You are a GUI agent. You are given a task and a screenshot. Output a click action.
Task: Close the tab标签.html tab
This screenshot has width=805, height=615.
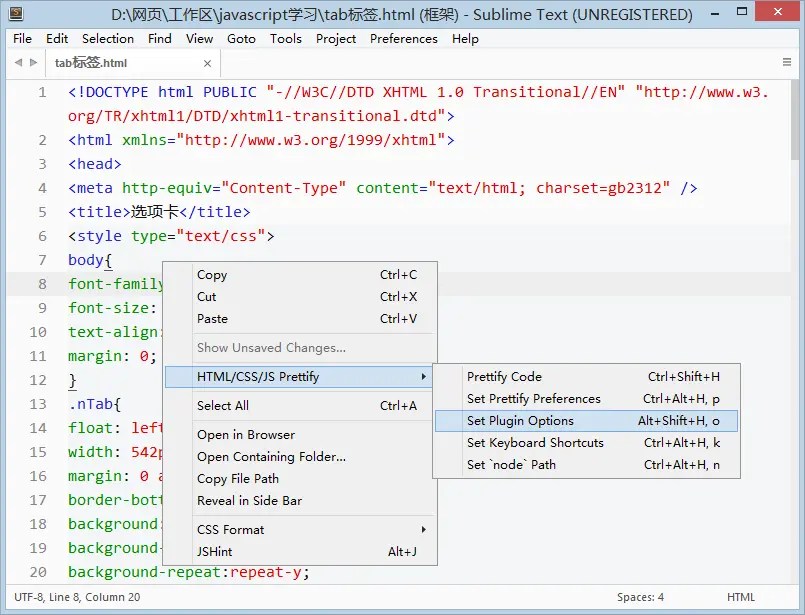click(x=206, y=62)
